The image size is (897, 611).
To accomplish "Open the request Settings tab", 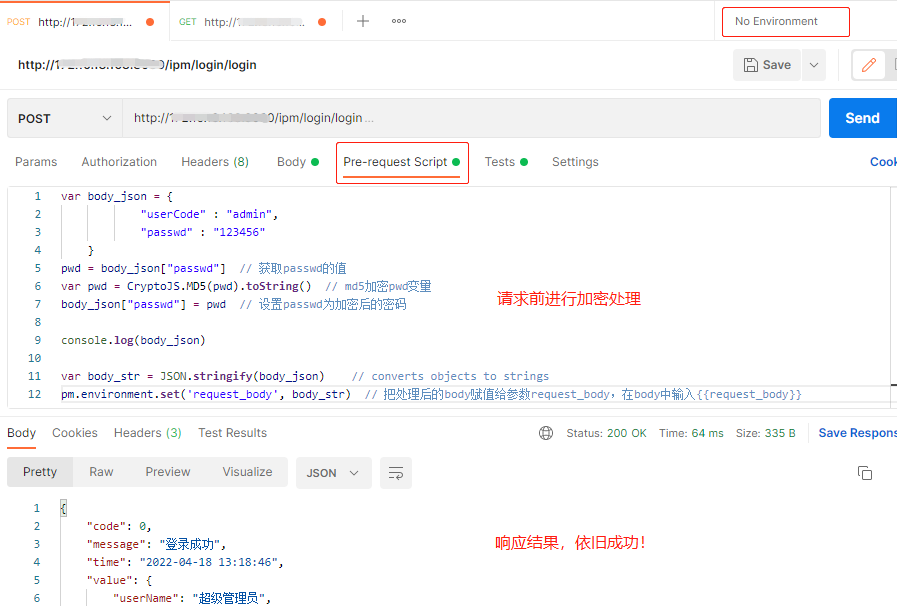I will (x=575, y=162).
